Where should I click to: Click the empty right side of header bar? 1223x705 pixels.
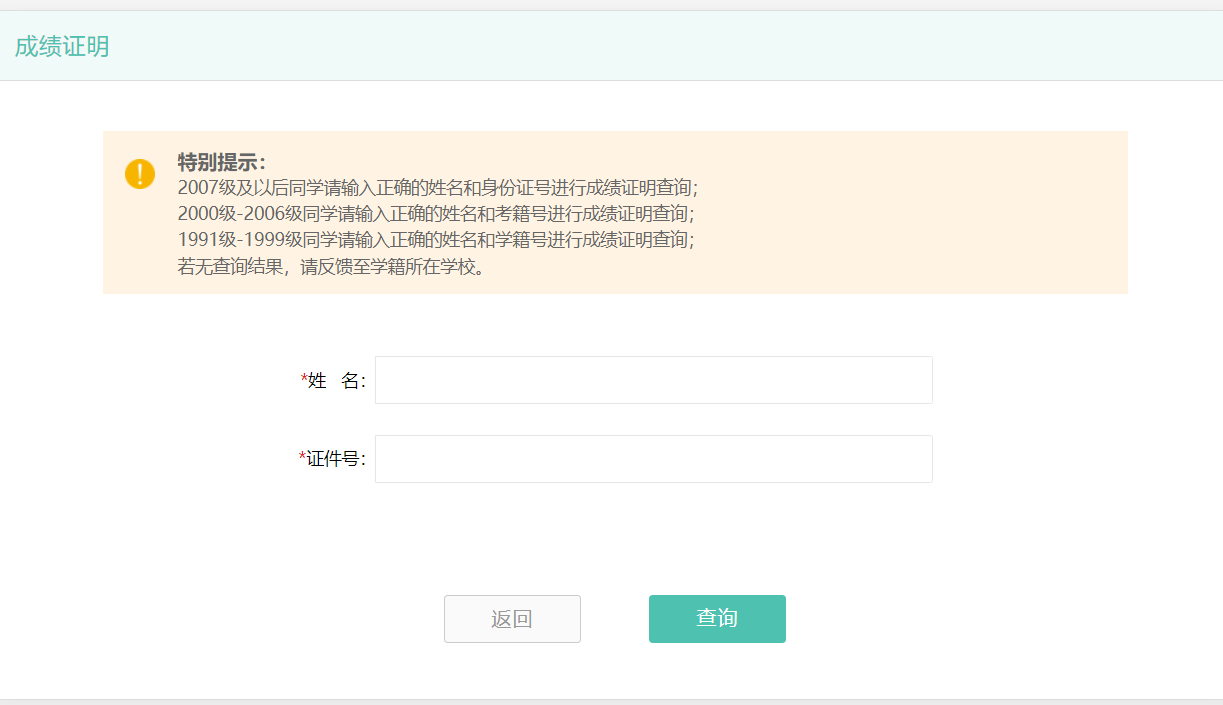[800, 46]
